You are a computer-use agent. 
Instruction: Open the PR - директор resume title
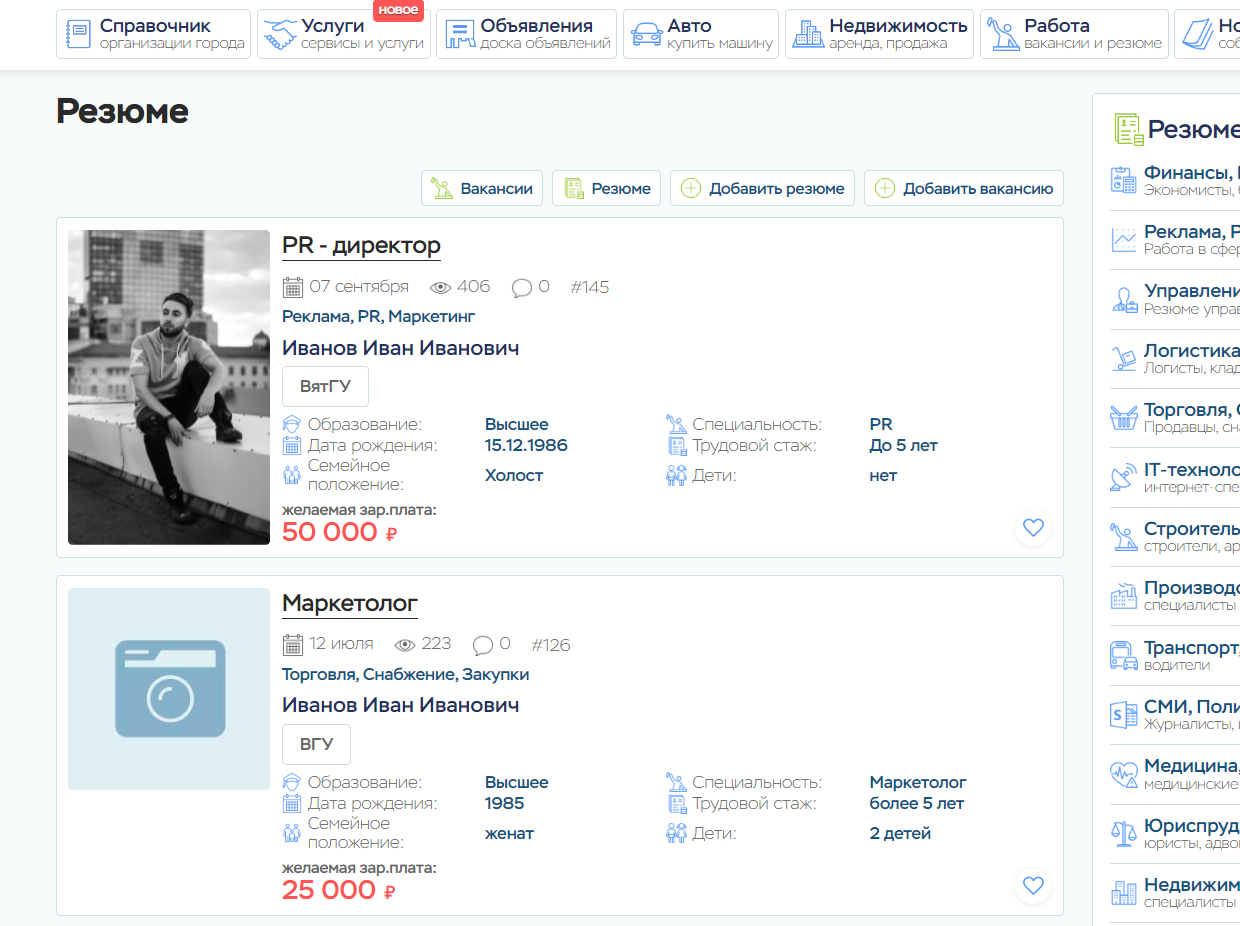coord(361,245)
